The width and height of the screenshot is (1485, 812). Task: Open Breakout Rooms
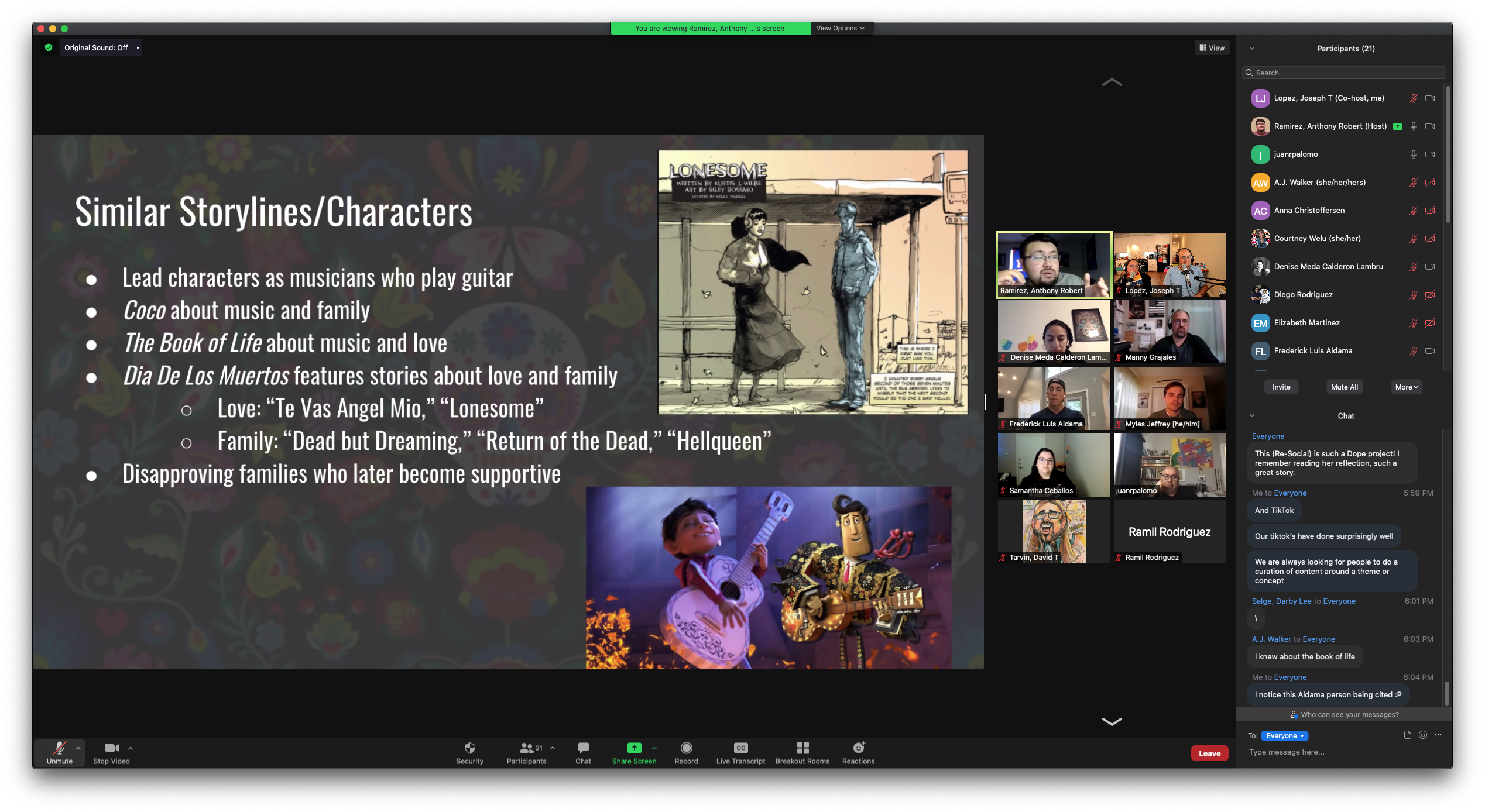(x=802, y=752)
